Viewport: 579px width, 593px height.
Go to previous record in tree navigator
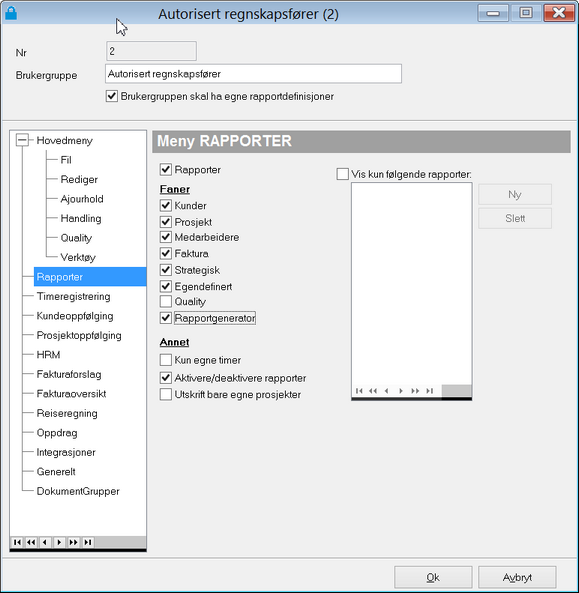(x=45, y=542)
